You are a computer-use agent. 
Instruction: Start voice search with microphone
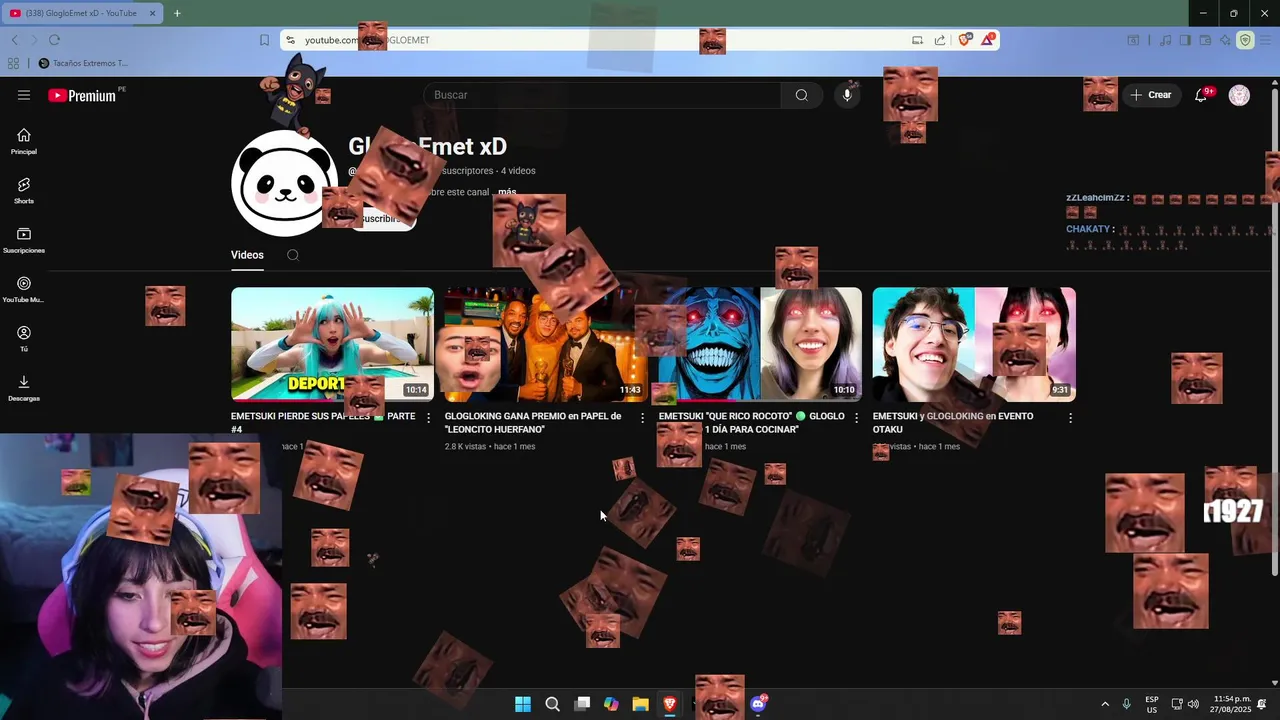[x=847, y=95]
